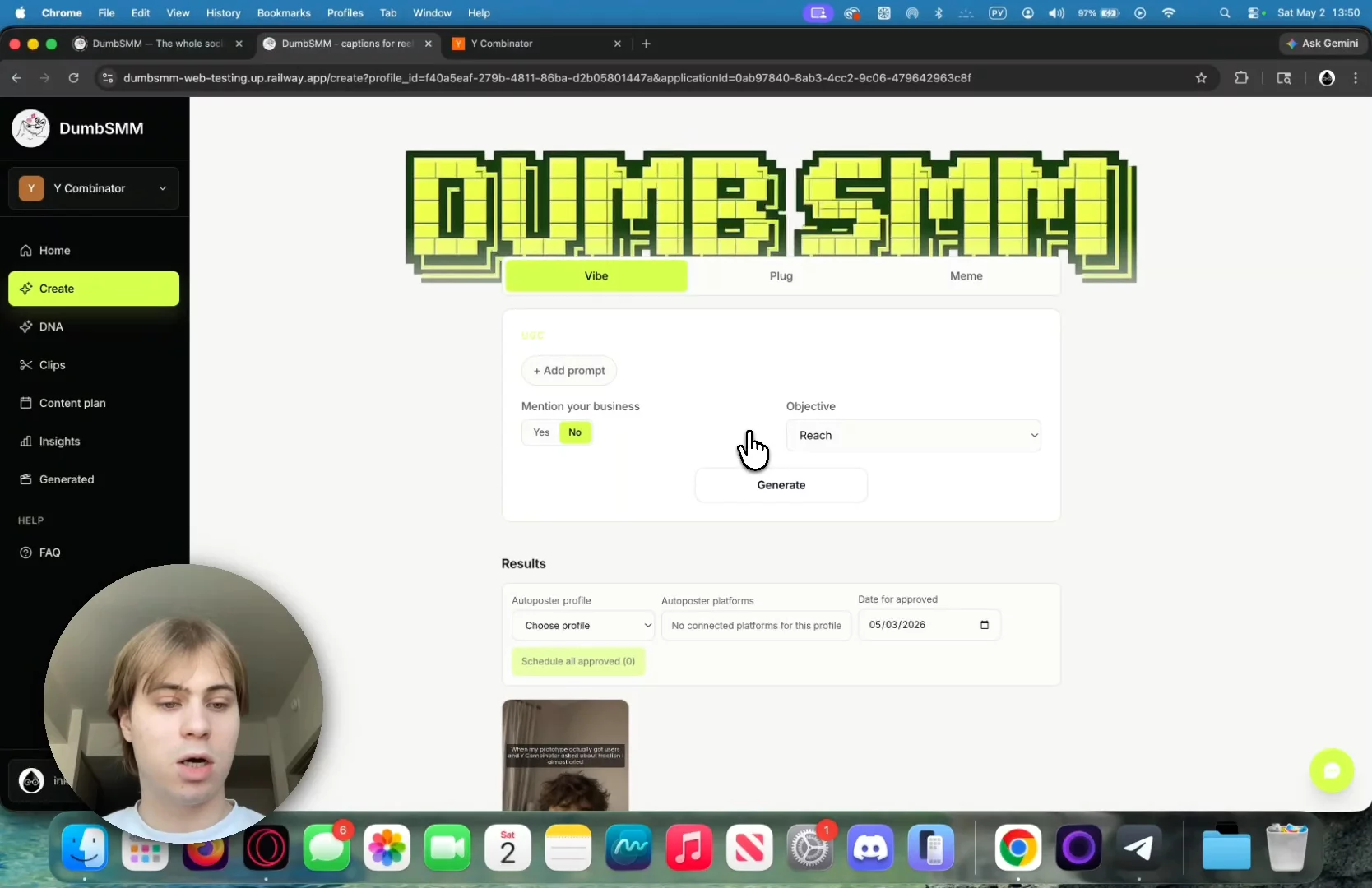Switch to the Meme tab

click(966, 276)
